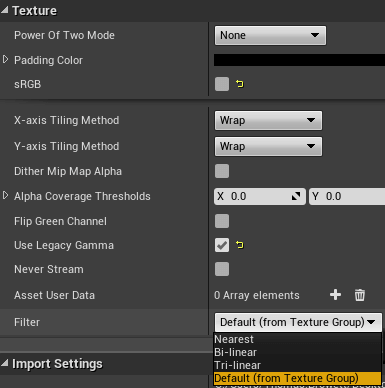Choose Bi-linear filter option
The height and width of the screenshot is (388, 385).
[x=297, y=352]
